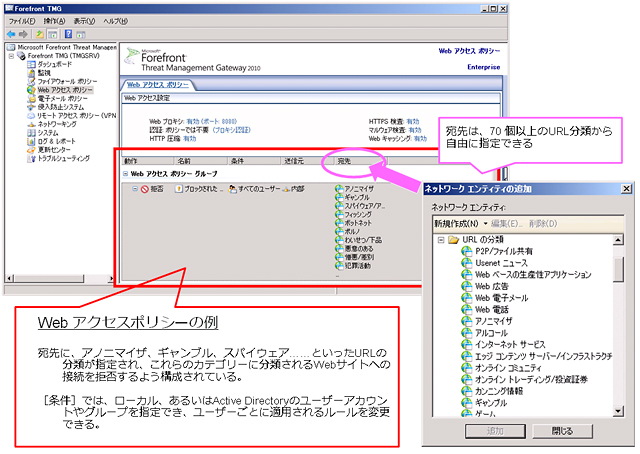
Task: Click the 動作 column header
Action: pos(148,161)
